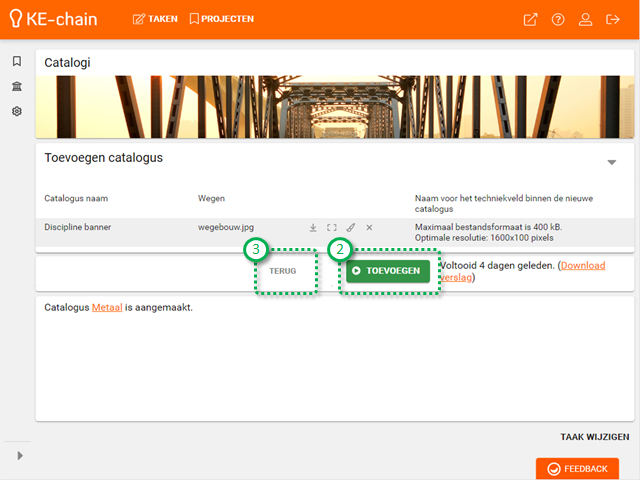Click the logout icon in header
Viewport: 640px width, 480px height.
click(x=613, y=19)
